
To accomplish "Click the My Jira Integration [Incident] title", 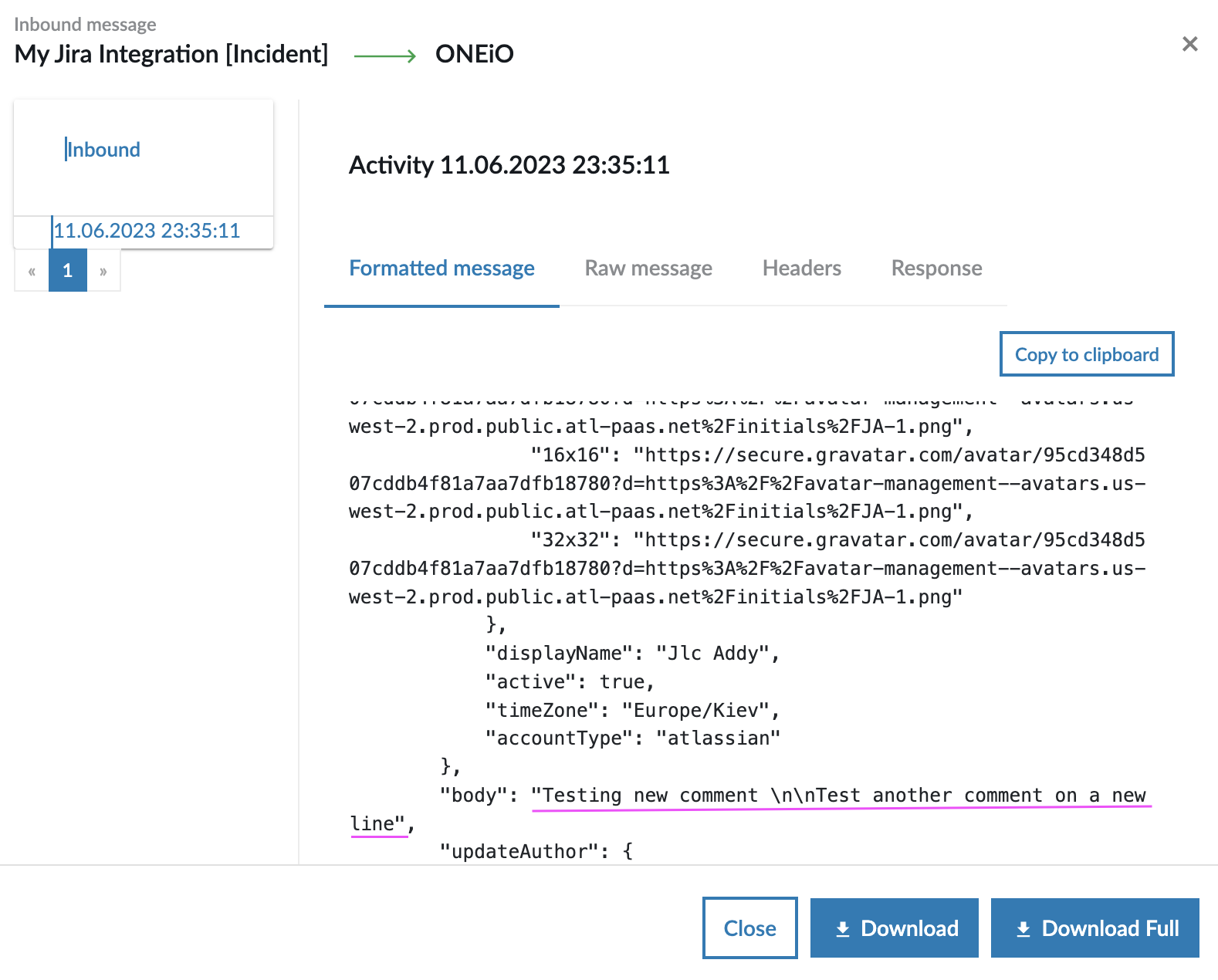I will (171, 54).
